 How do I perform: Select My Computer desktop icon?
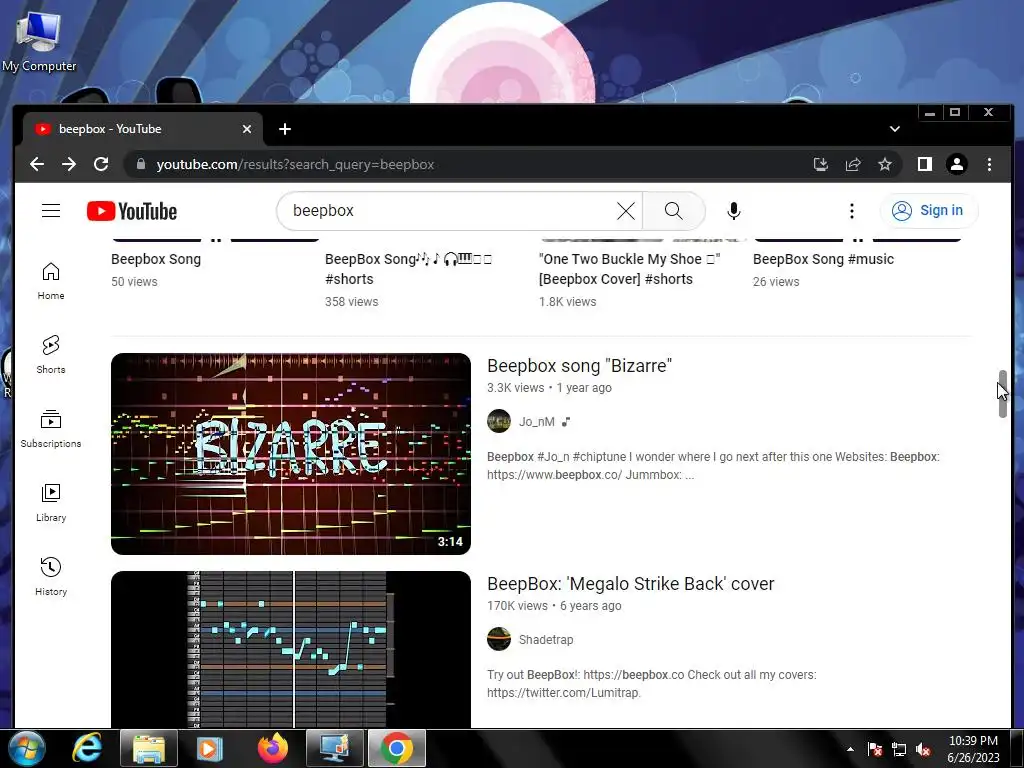39,42
